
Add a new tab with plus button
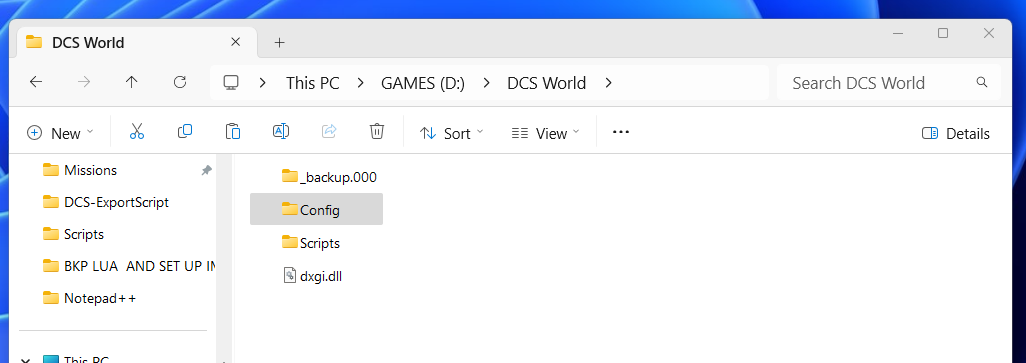pyautogui.click(x=279, y=43)
